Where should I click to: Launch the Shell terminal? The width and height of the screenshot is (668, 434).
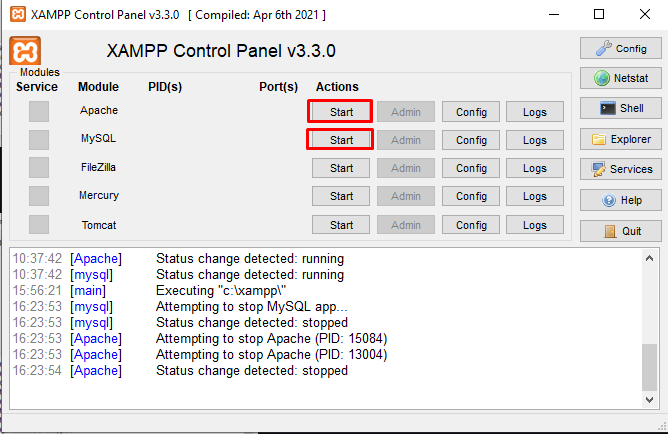[x=621, y=108]
